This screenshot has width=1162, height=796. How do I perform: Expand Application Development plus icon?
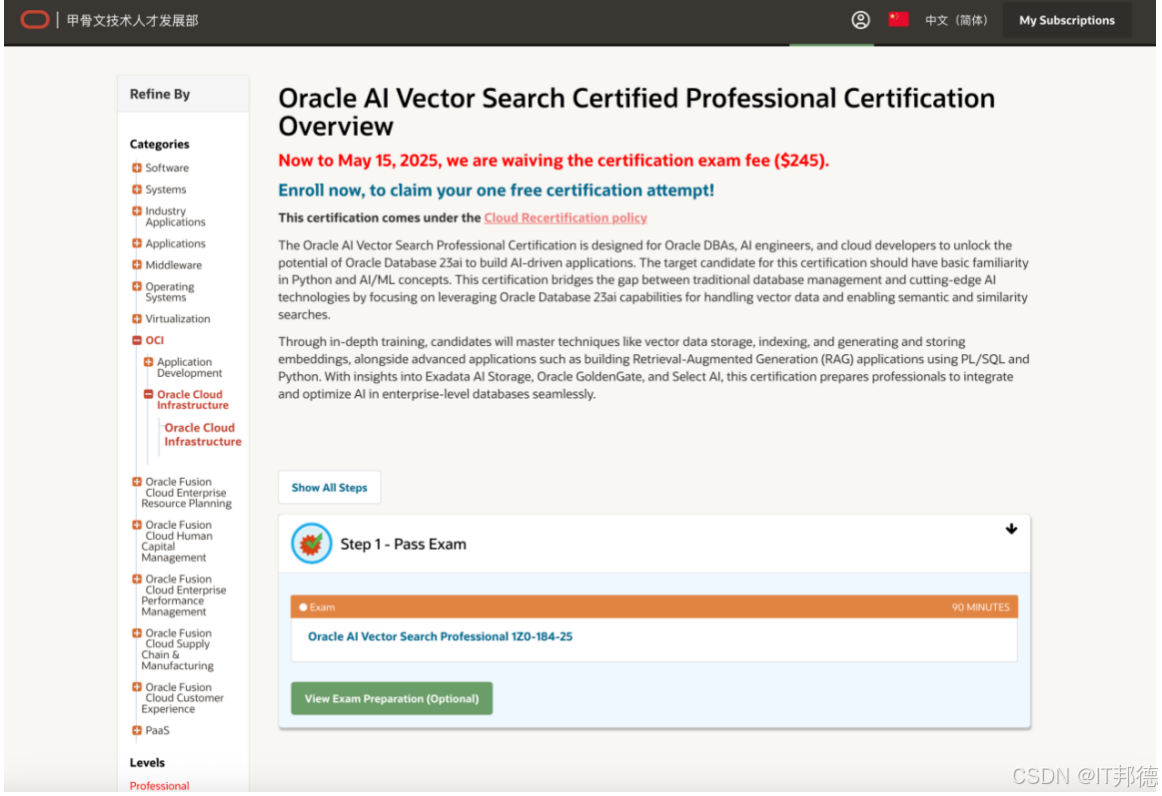(x=148, y=362)
